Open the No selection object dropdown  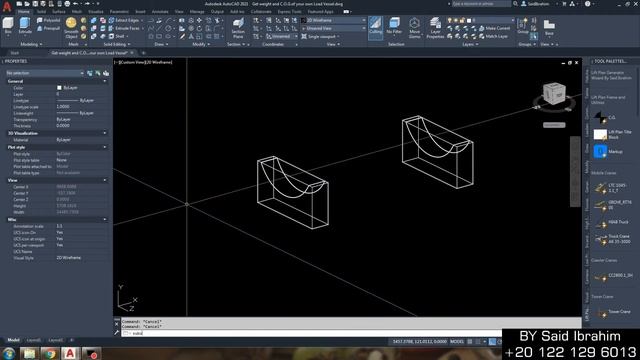point(44,73)
